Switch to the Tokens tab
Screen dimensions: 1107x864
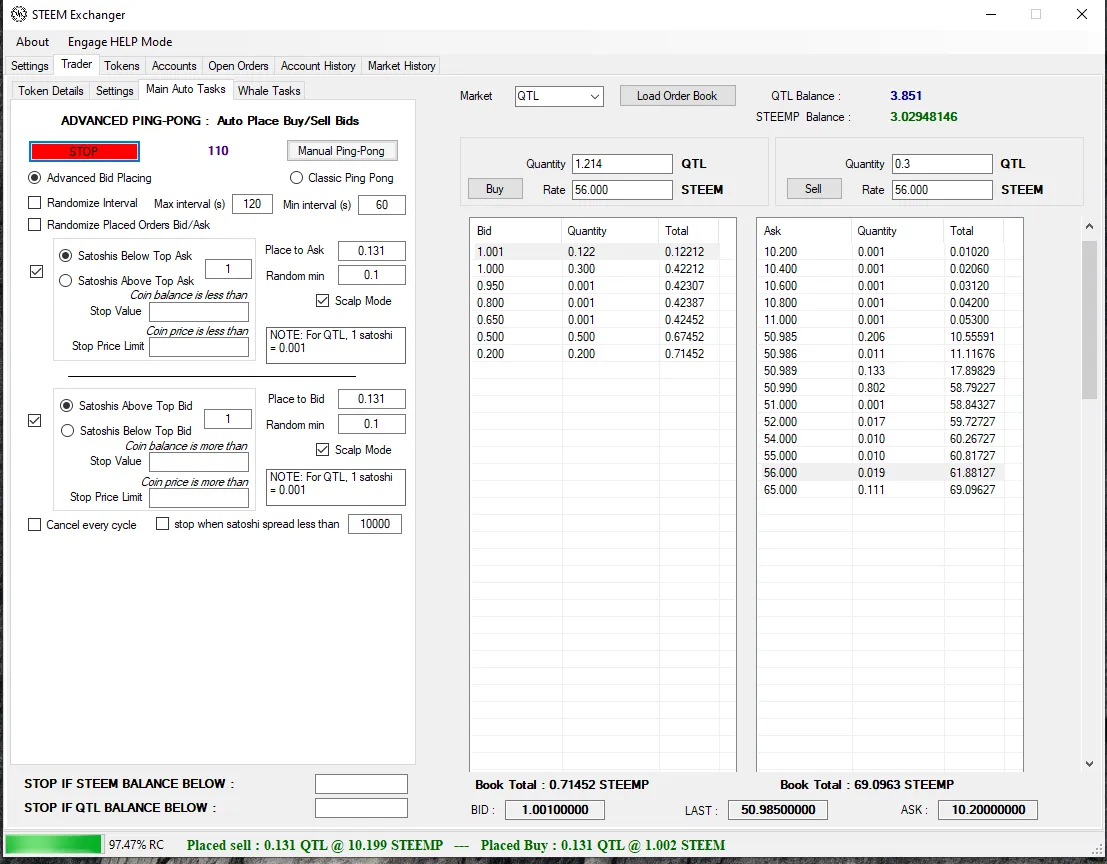tap(121, 66)
